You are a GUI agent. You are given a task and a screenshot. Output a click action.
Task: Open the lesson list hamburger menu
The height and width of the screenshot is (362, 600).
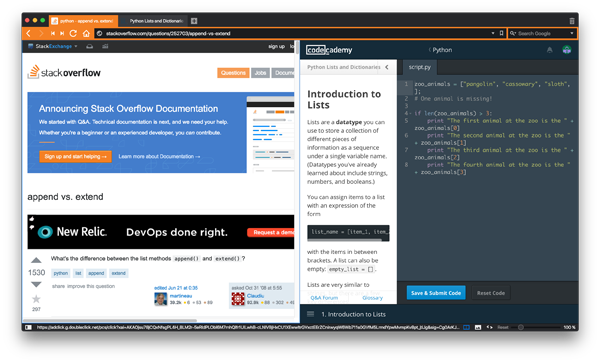click(x=310, y=314)
